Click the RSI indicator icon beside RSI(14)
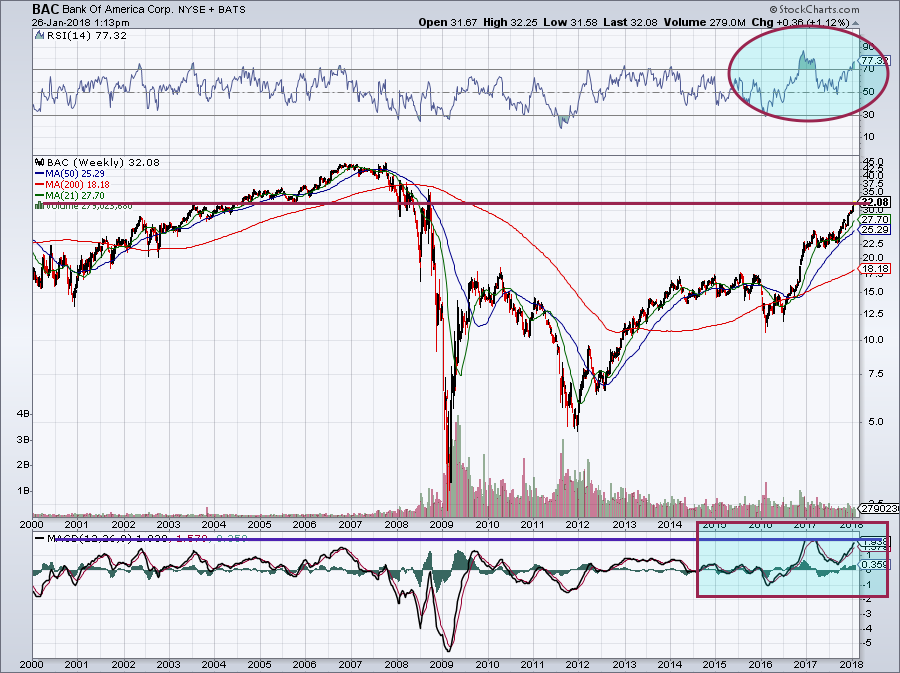The width and height of the screenshot is (900, 673). point(39,36)
